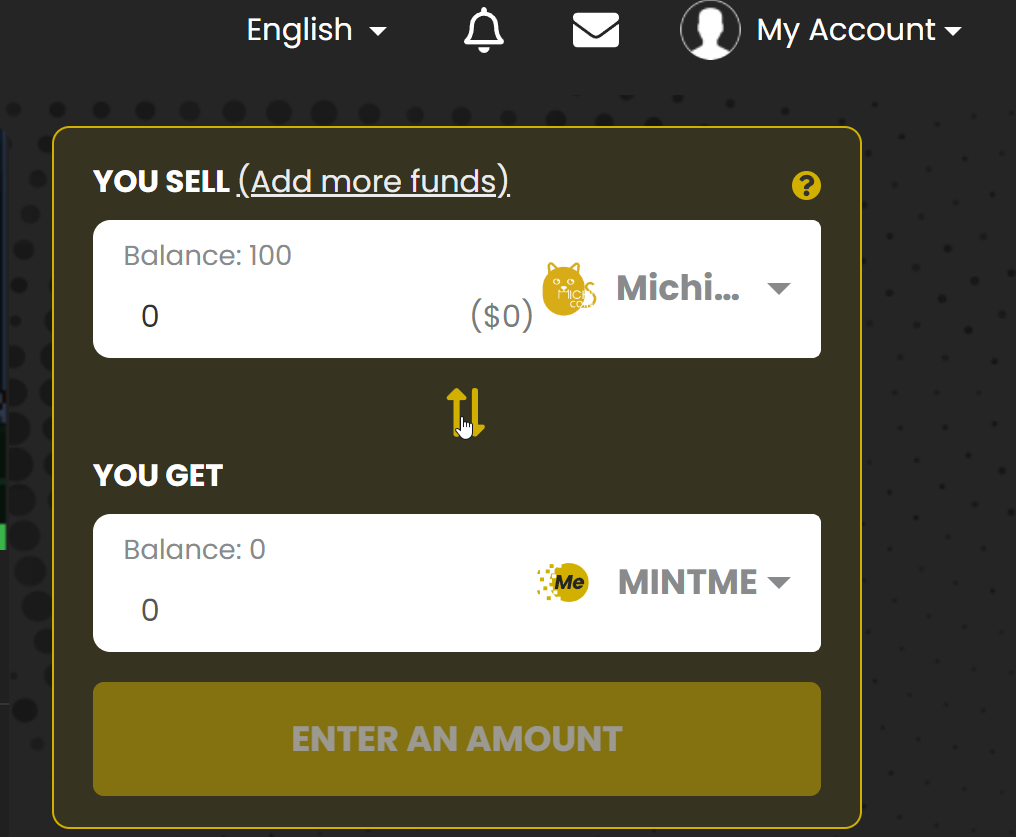Open the My Account menu
The height and width of the screenshot is (837, 1016).
[x=845, y=30]
